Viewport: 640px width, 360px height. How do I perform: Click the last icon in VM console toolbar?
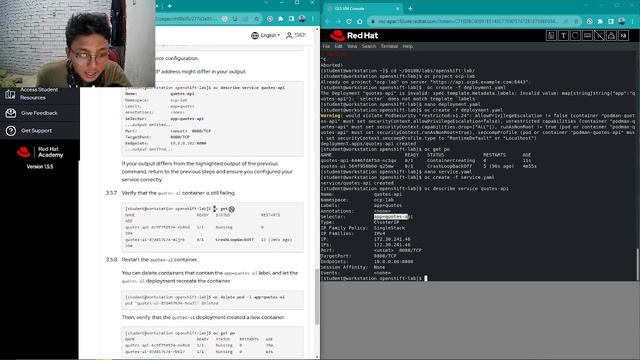623,36
